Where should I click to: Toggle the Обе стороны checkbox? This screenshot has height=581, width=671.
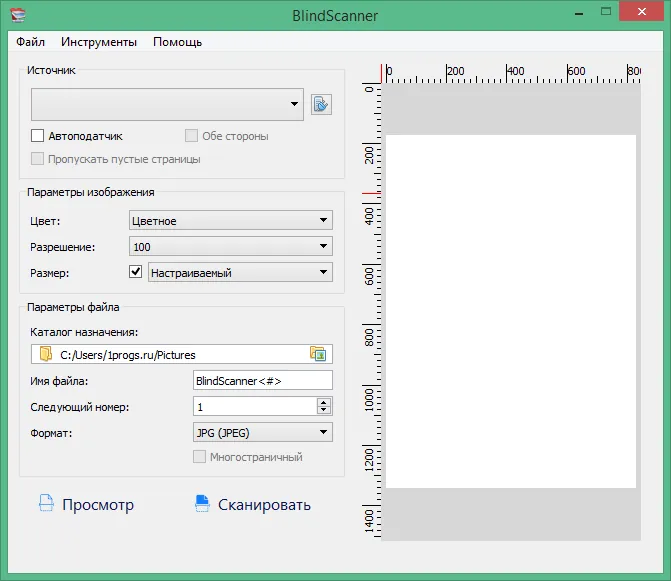(x=191, y=136)
